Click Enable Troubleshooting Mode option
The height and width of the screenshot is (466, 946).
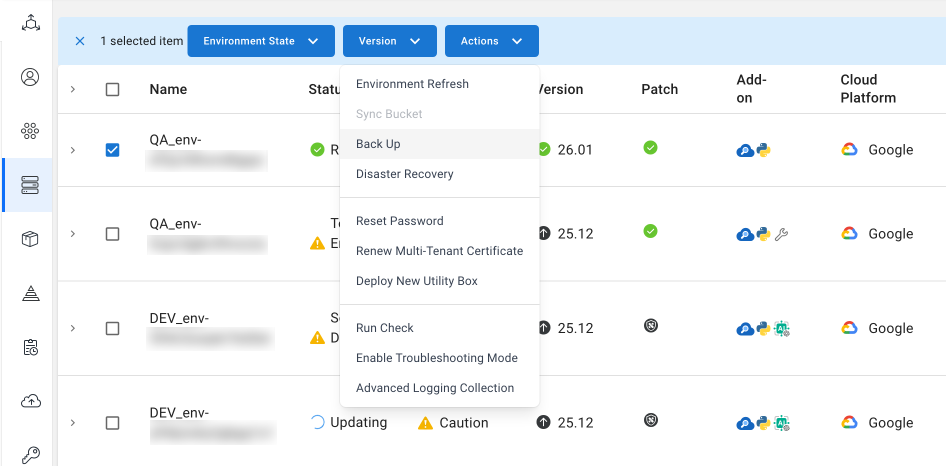point(436,358)
